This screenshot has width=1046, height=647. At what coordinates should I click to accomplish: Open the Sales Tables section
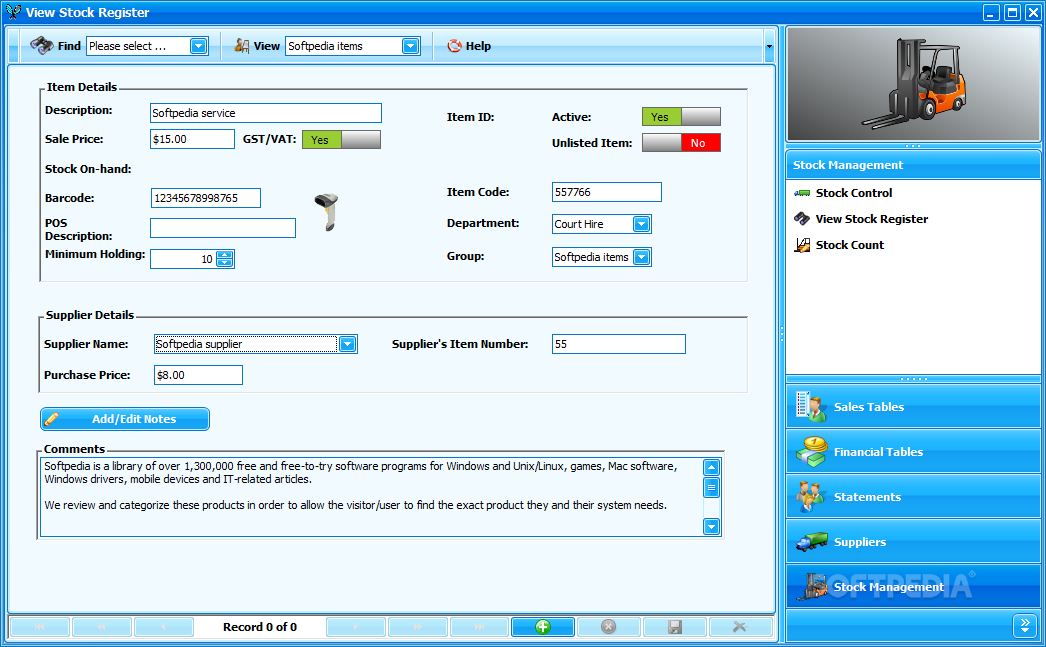(913, 407)
